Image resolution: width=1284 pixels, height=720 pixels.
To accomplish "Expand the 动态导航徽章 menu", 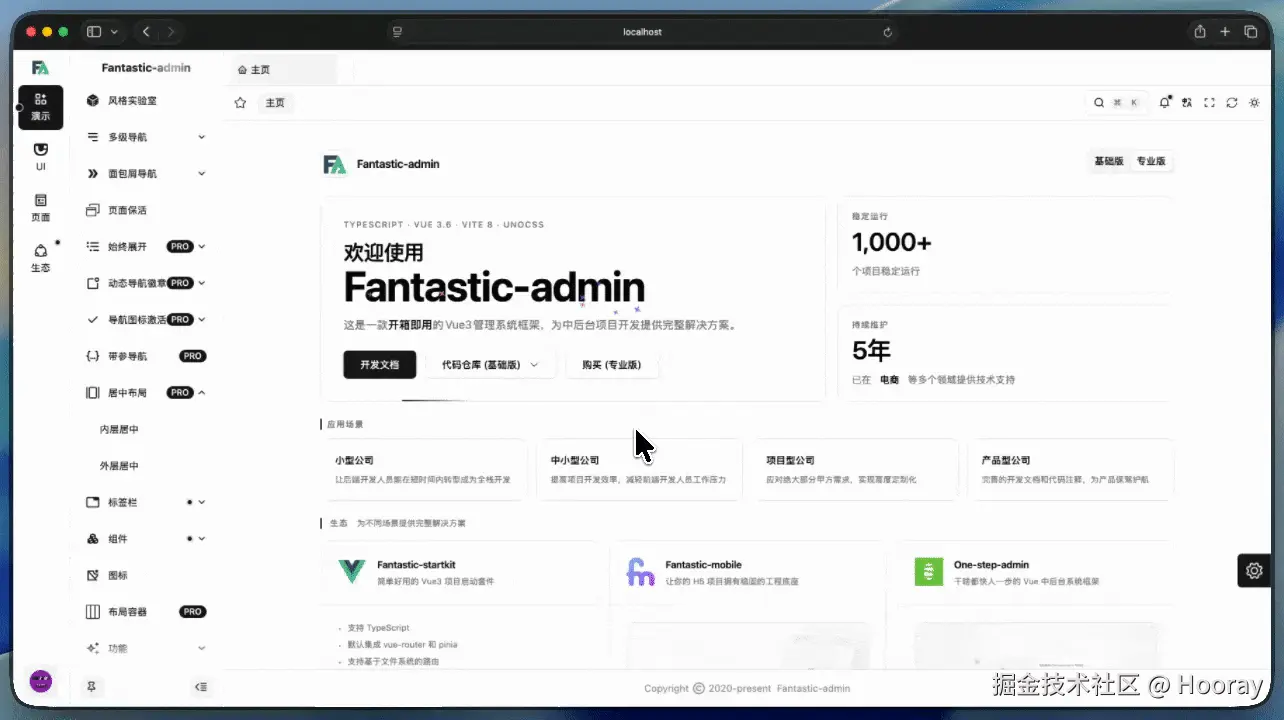I will pos(146,283).
